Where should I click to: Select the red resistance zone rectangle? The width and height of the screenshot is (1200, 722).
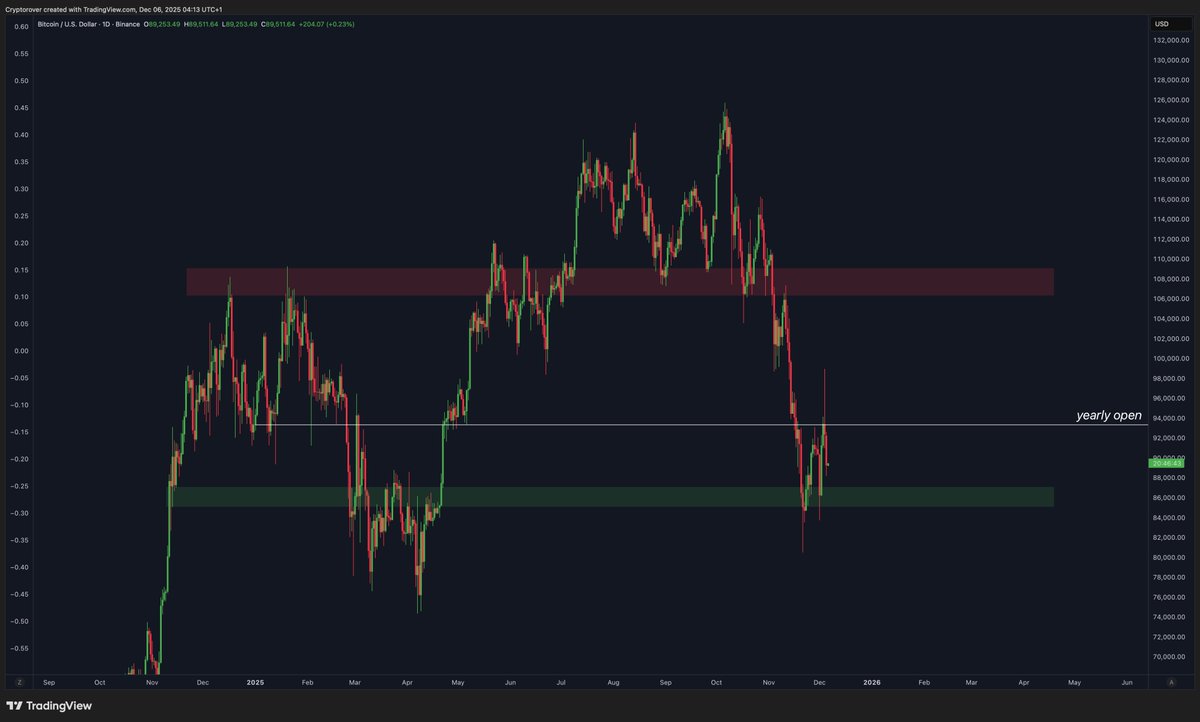(620, 282)
